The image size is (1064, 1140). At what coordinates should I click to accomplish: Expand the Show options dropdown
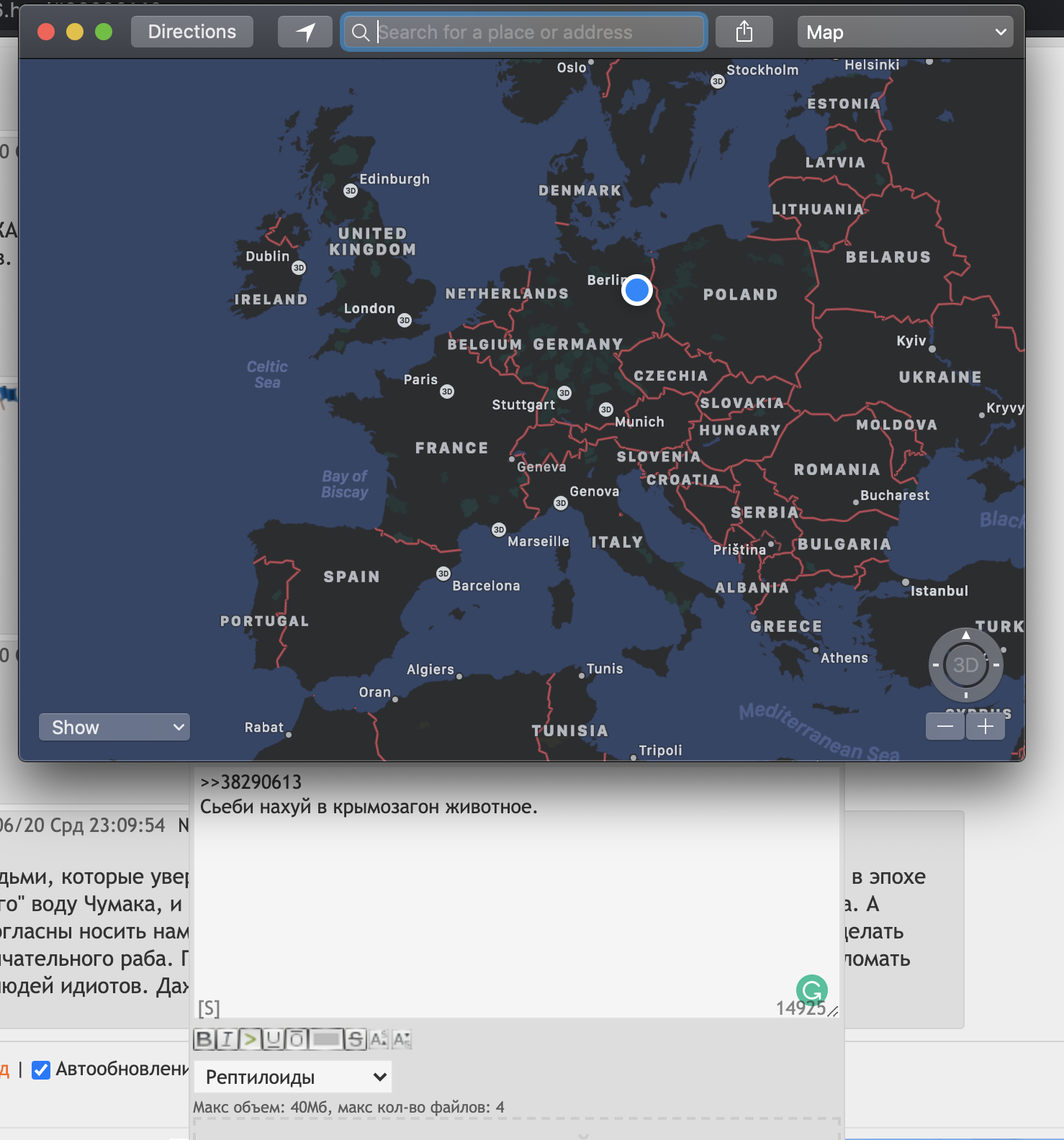[x=114, y=727]
